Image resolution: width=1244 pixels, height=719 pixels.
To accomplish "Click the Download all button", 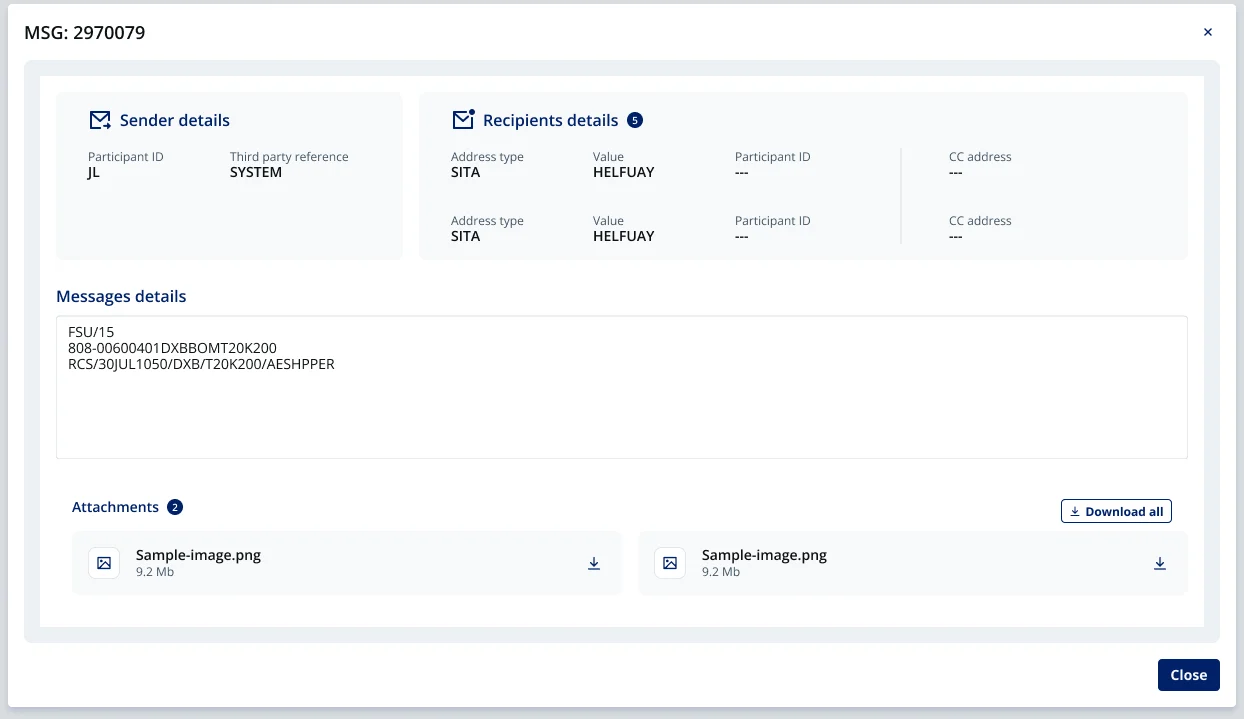I will point(1116,511).
